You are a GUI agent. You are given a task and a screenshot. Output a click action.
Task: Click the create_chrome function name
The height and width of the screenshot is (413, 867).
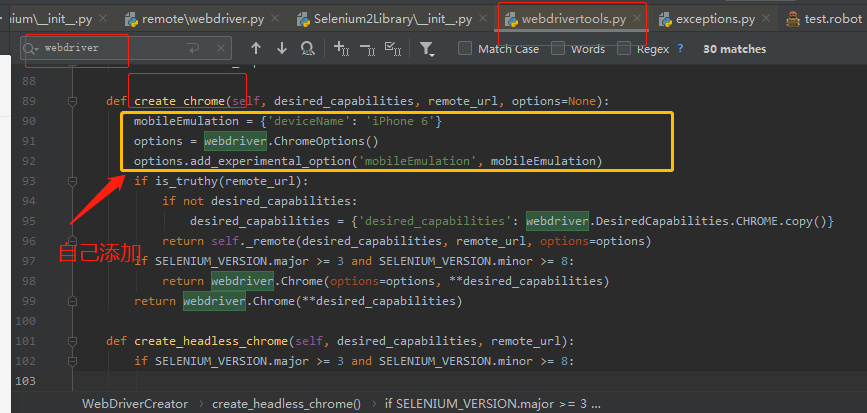pyautogui.click(x=180, y=101)
